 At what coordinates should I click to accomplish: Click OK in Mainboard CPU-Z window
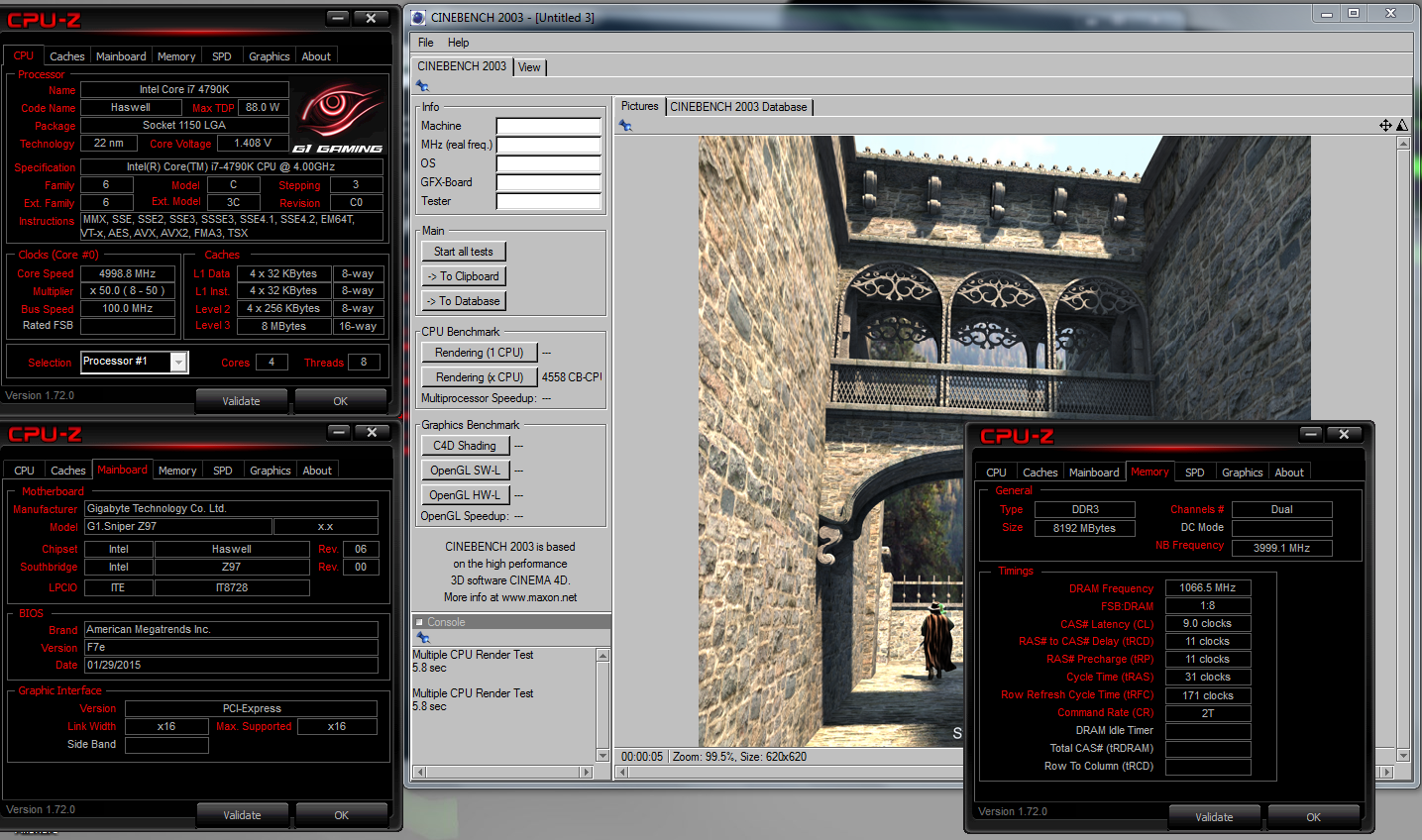[342, 815]
